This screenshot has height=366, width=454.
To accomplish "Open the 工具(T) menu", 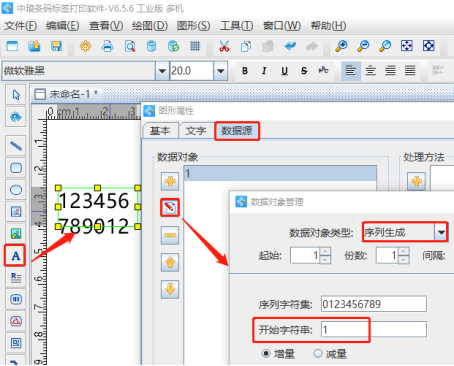I will point(236,26).
